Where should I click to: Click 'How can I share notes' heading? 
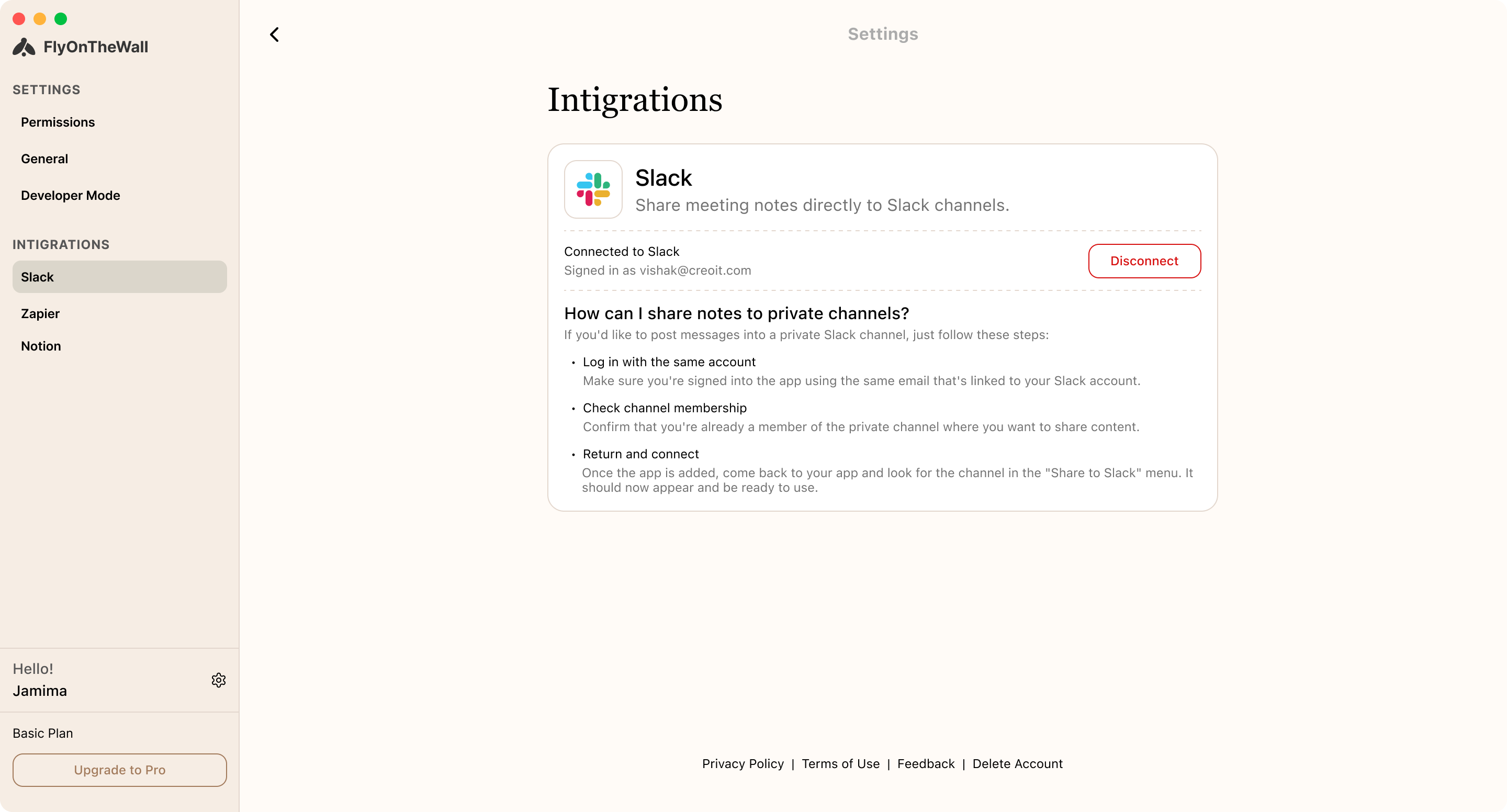(737, 313)
